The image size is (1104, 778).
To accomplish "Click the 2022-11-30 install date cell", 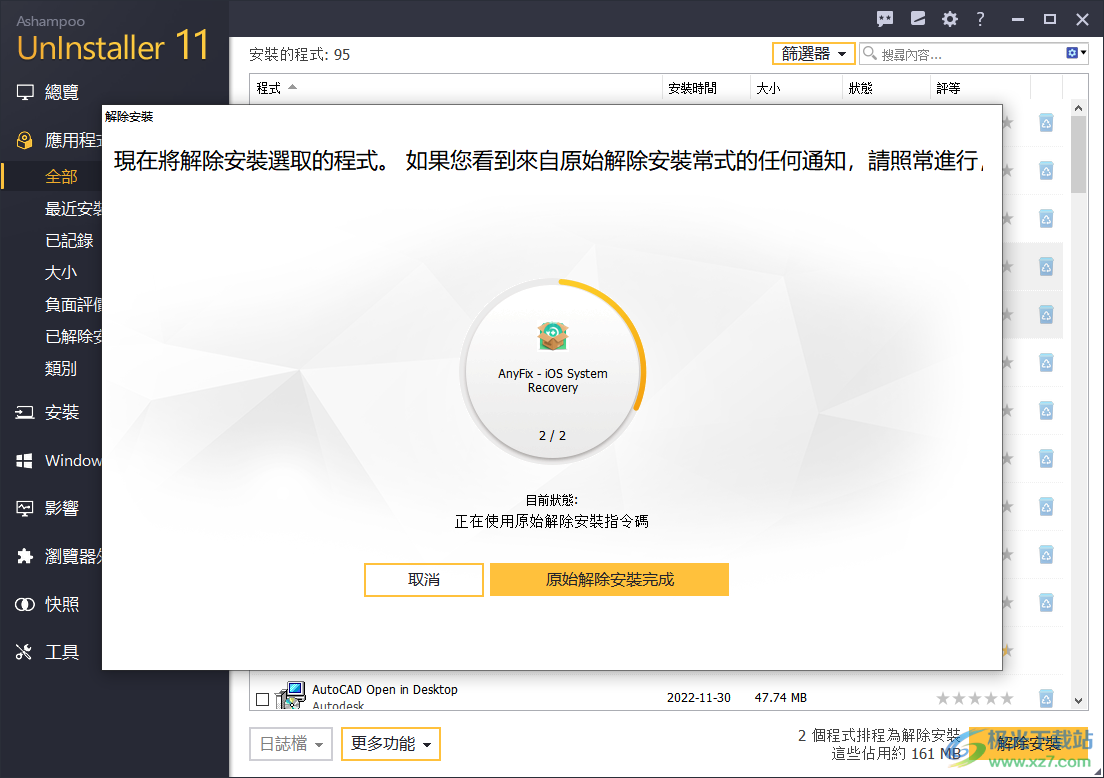I will tap(698, 698).
